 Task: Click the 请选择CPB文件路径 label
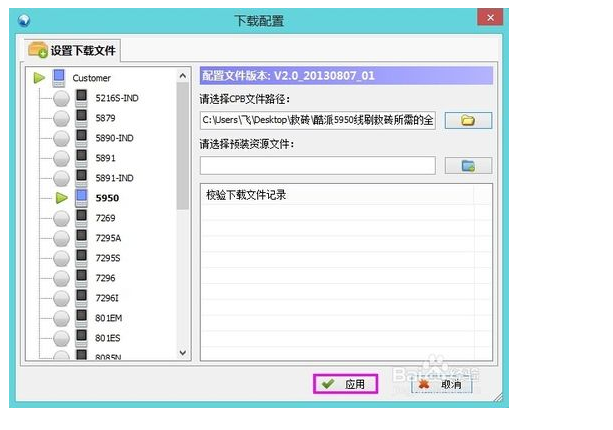point(245,99)
